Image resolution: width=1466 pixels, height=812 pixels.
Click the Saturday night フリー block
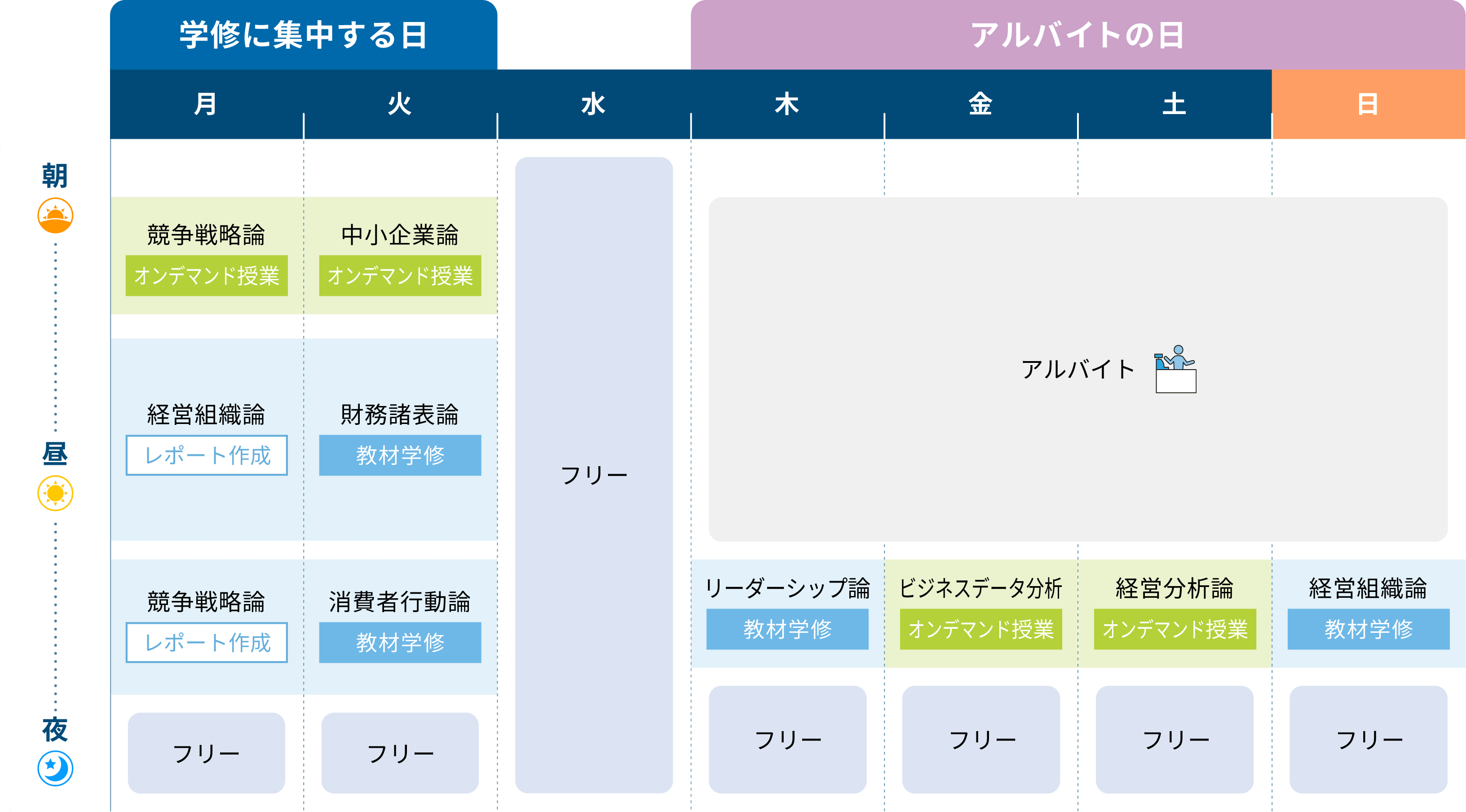pyautogui.click(x=1175, y=739)
